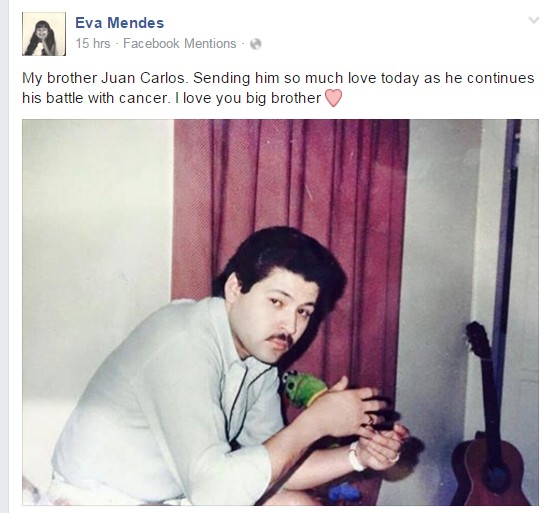Select the green frog toy in photo
Viewport: 546px width, 513px height.
[304, 389]
